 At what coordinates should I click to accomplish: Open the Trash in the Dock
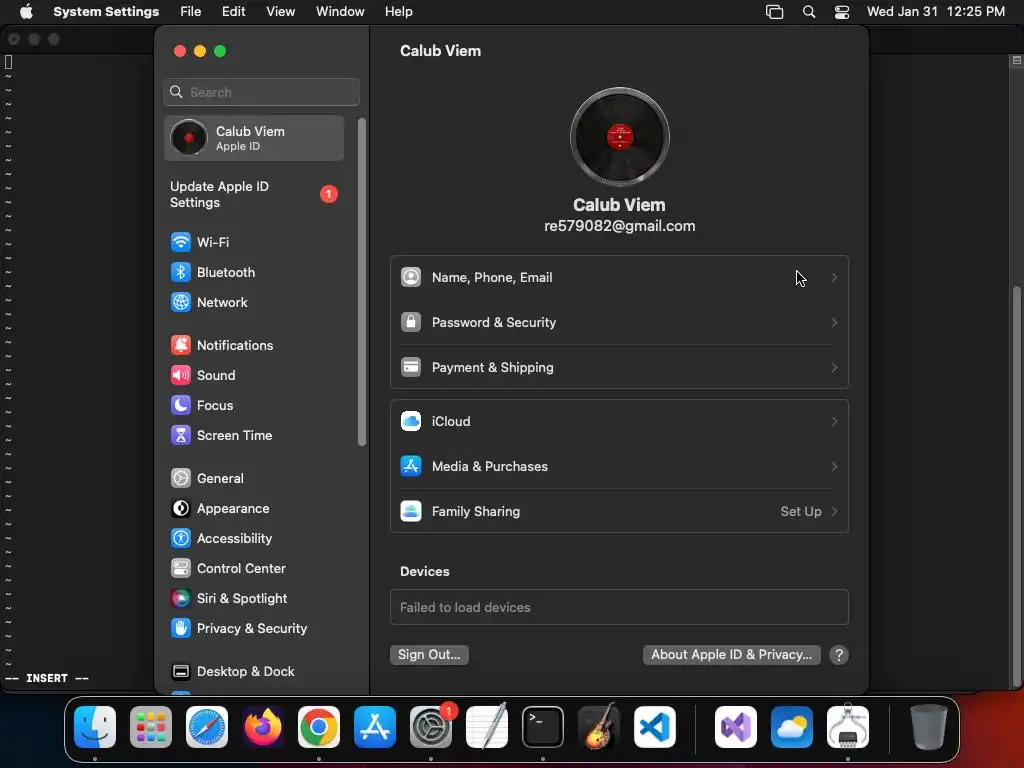[x=929, y=727]
